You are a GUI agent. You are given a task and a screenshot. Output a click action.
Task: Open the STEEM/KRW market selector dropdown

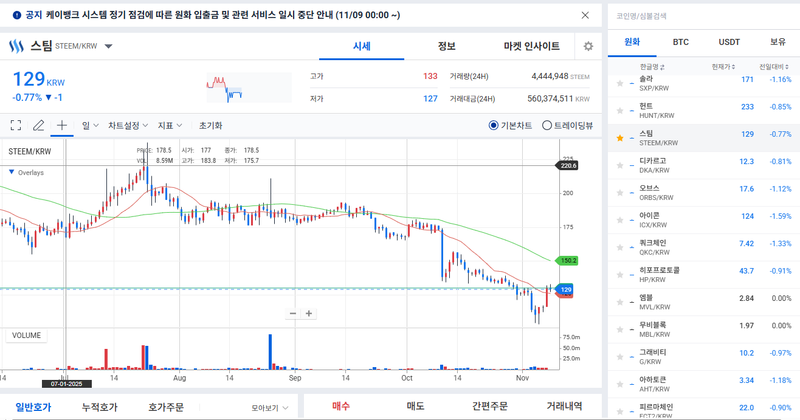click(x=108, y=46)
